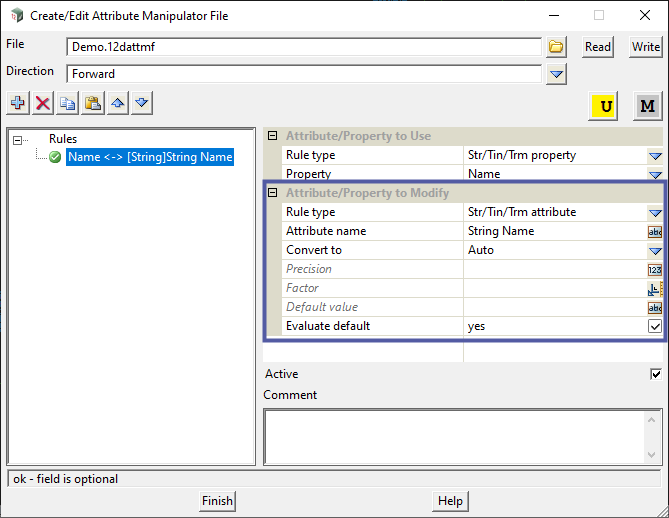This screenshot has width=669, height=518.
Task: Open the Convert to dropdown
Action: (x=655, y=250)
